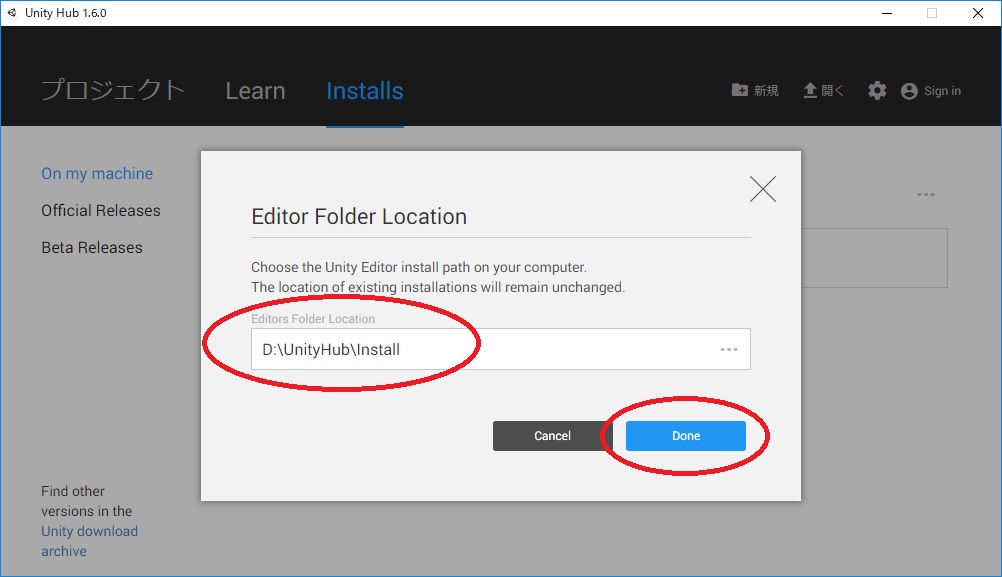Close the Unity Hub window

point(978,13)
